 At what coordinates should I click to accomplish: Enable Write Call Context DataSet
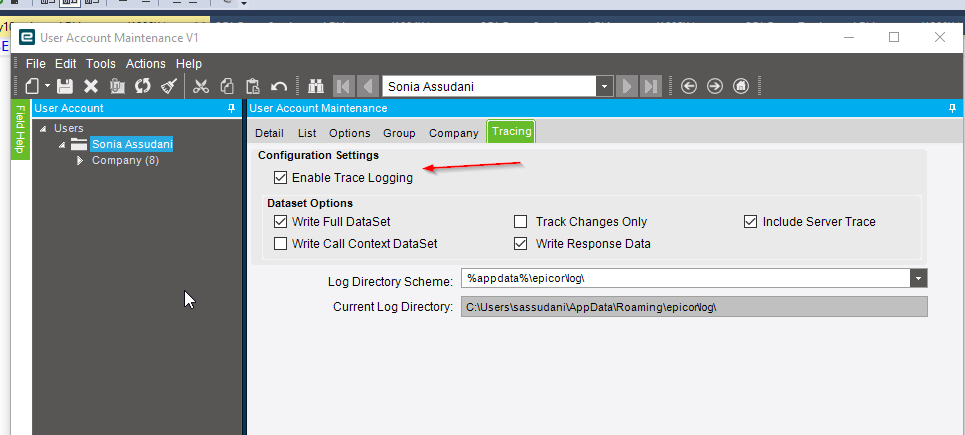click(x=281, y=244)
